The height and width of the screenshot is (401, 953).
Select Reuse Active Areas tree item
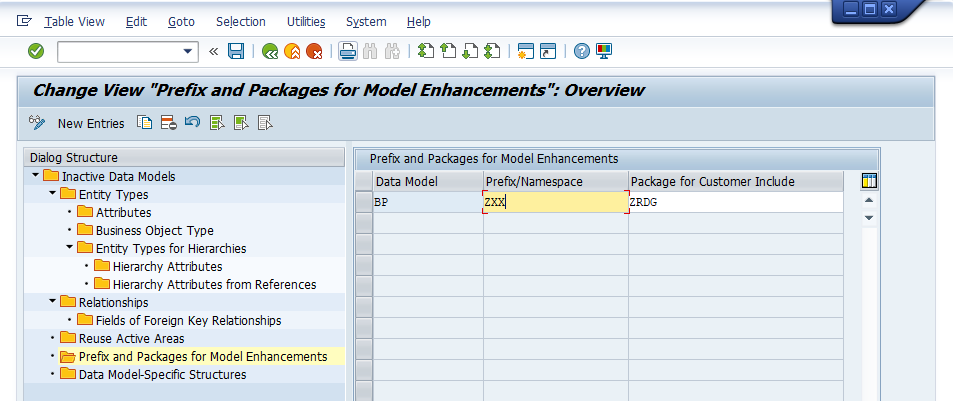pos(131,338)
